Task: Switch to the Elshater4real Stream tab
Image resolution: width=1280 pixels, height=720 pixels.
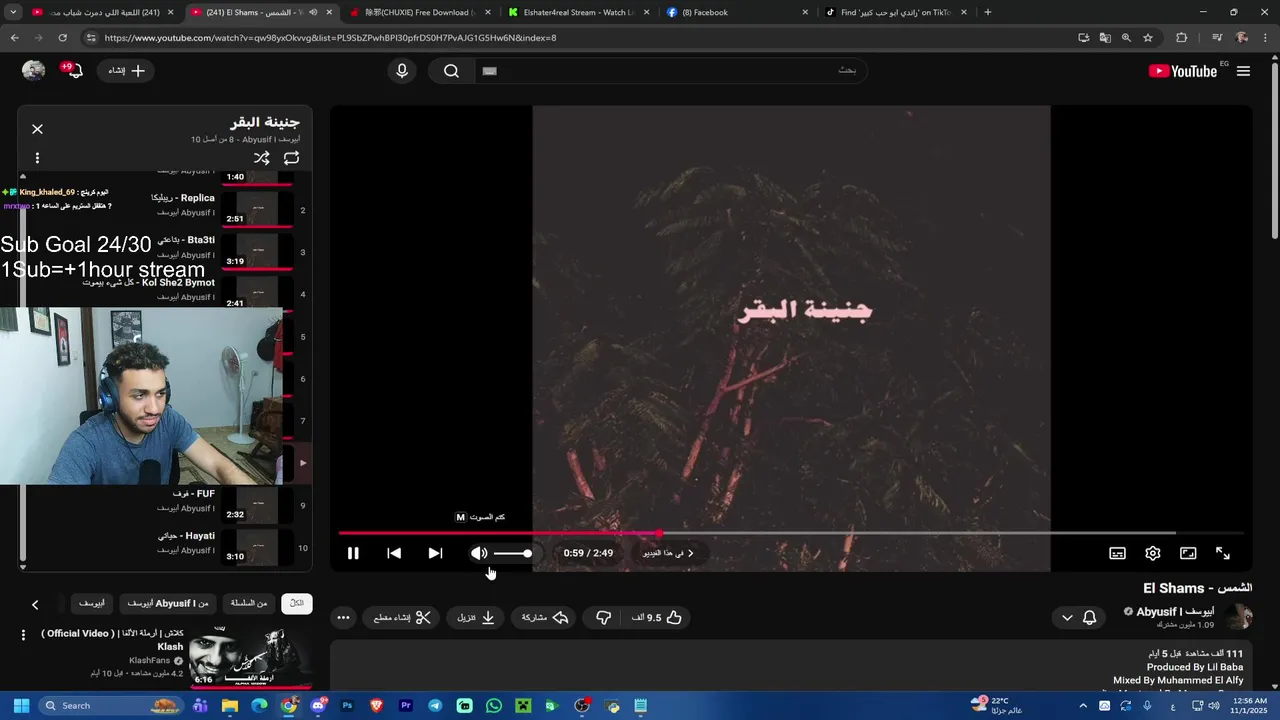Action: [x=577, y=12]
